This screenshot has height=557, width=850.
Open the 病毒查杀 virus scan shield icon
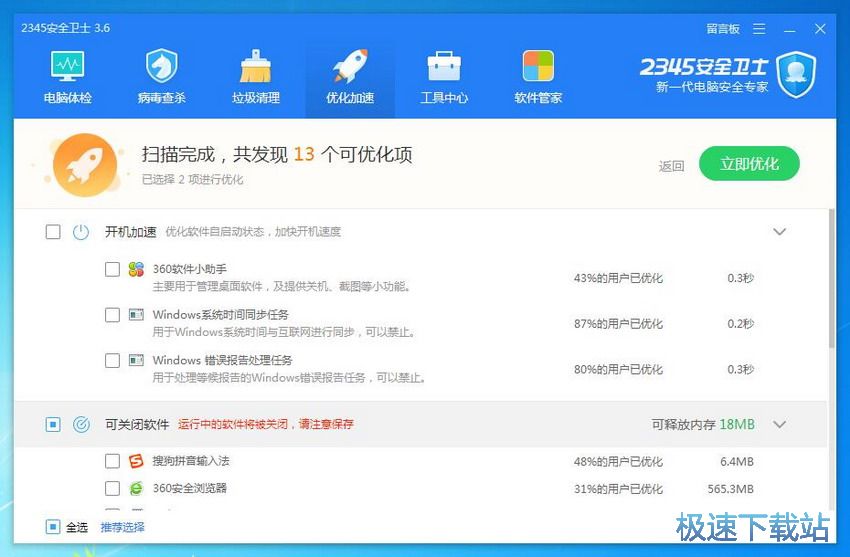[x=162, y=66]
